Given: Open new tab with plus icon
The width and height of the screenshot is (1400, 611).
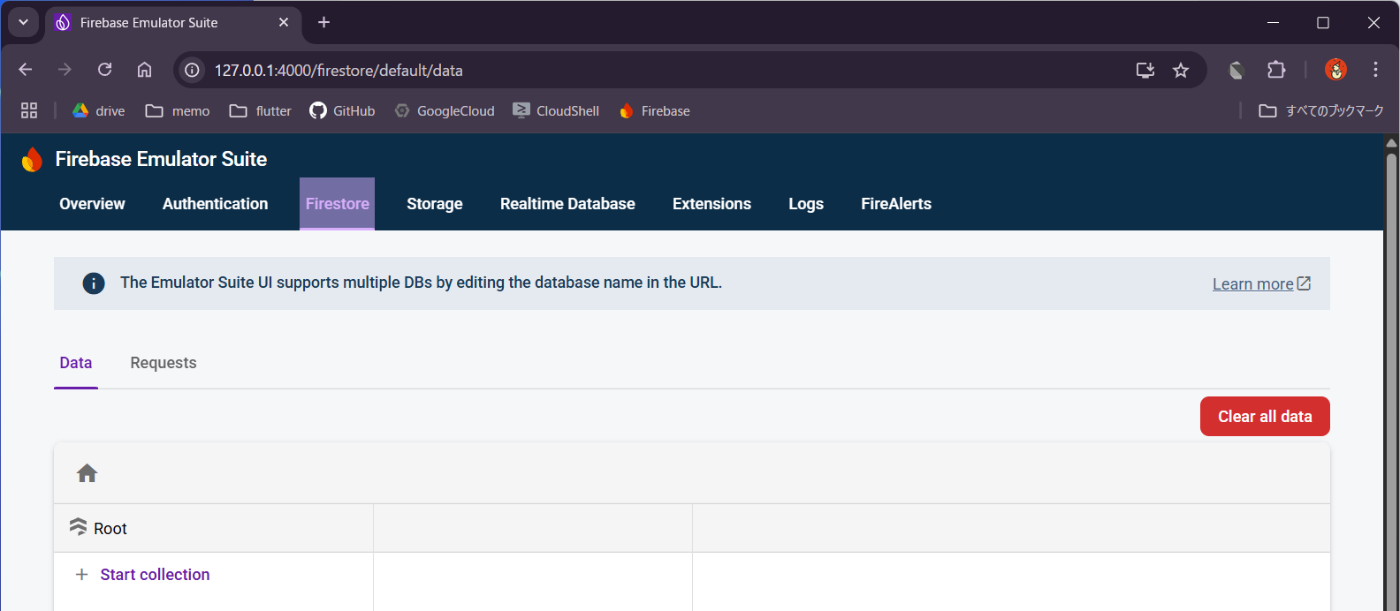Looking at the screenshot, I should click(x=324, y=22).
